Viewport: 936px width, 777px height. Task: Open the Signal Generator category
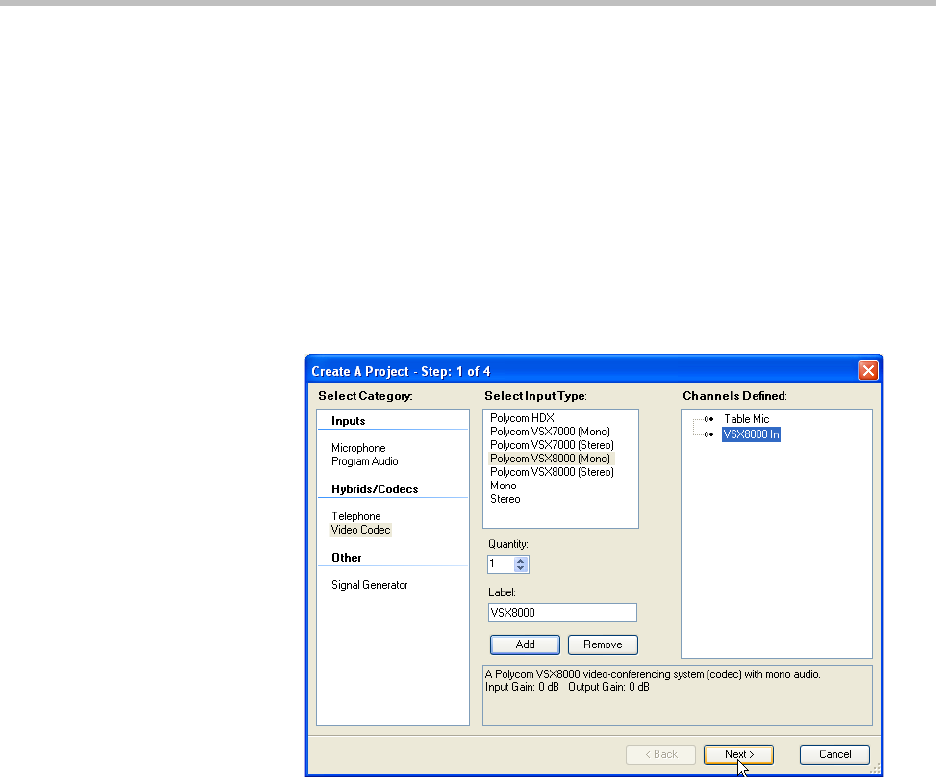[x=369, y=585]
